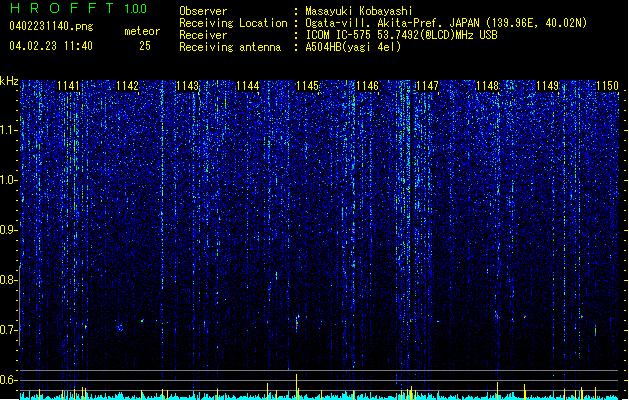Click the Receiver label
Viewport: 629px width, 400px height.
(x=203, y=35)
